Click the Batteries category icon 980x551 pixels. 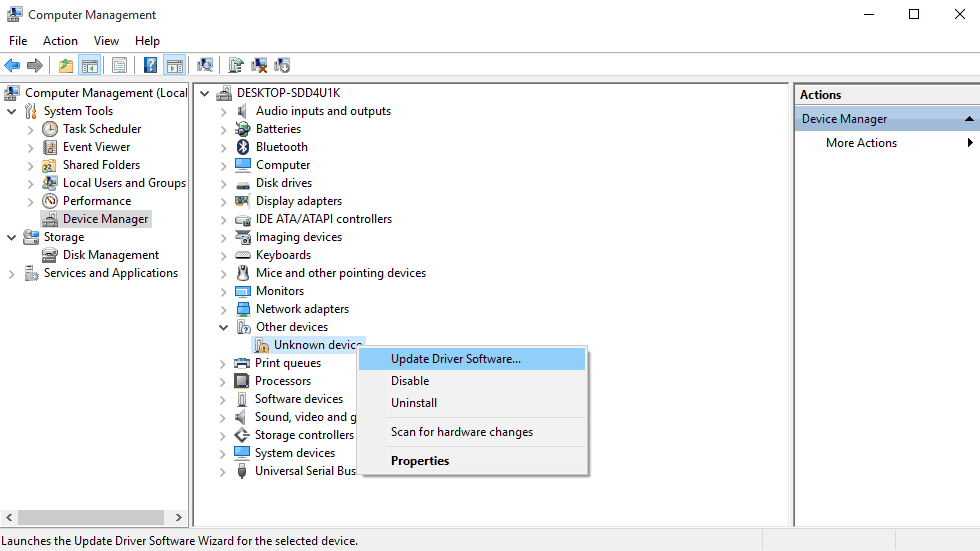pos(242,129)
